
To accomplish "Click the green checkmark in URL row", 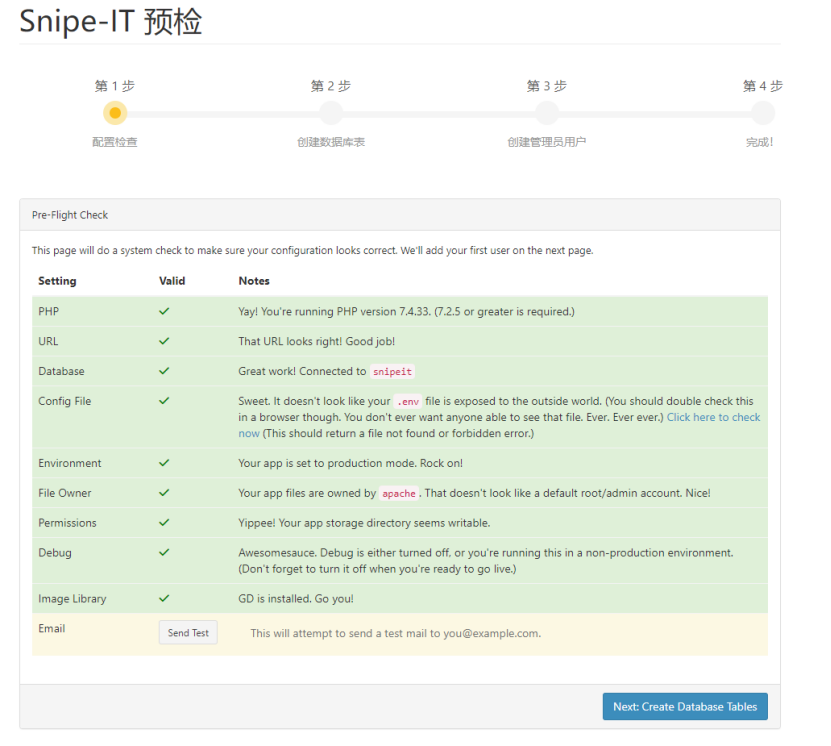I will pos(164,341).
